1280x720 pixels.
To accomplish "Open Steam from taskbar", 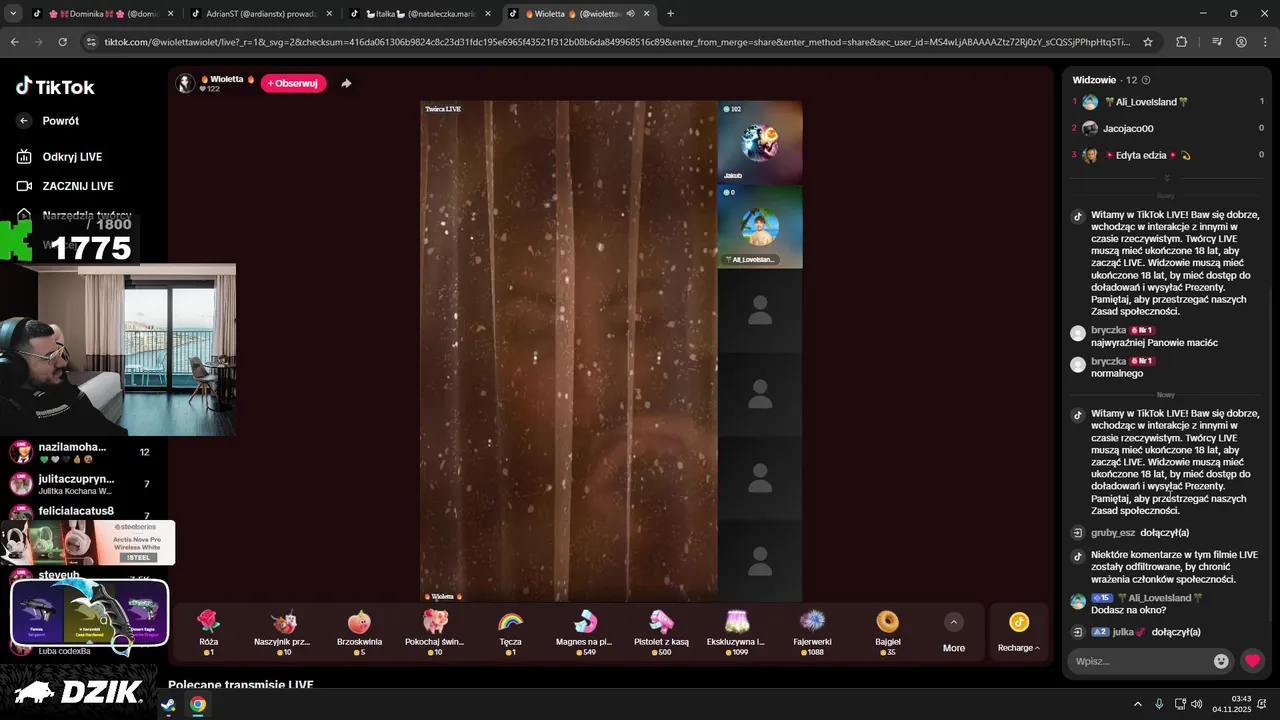I will coord(168,704).
